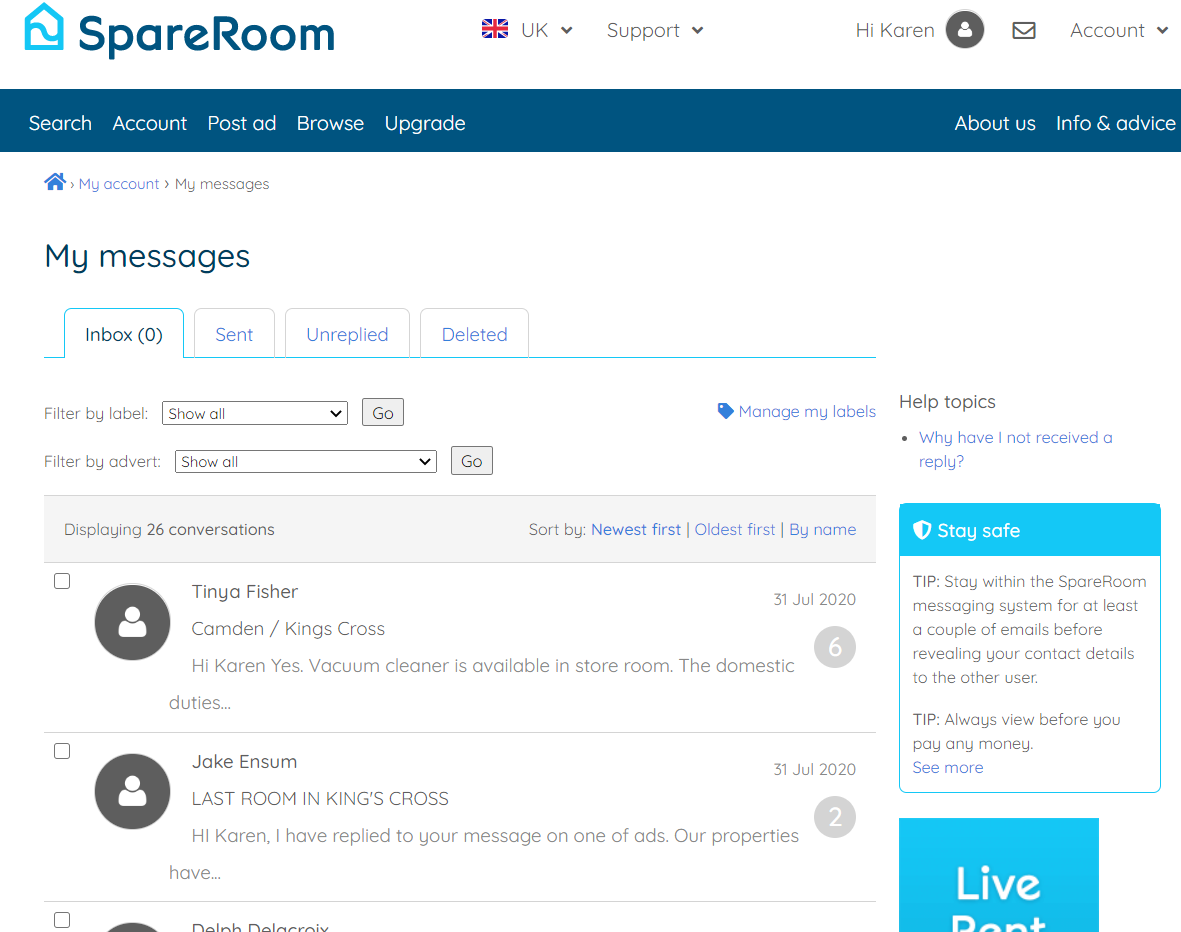Screen dimensions: 1181x932
Task: Open the Info & advice menu item
Action: pyautogui.click(x=1115, y=123)
